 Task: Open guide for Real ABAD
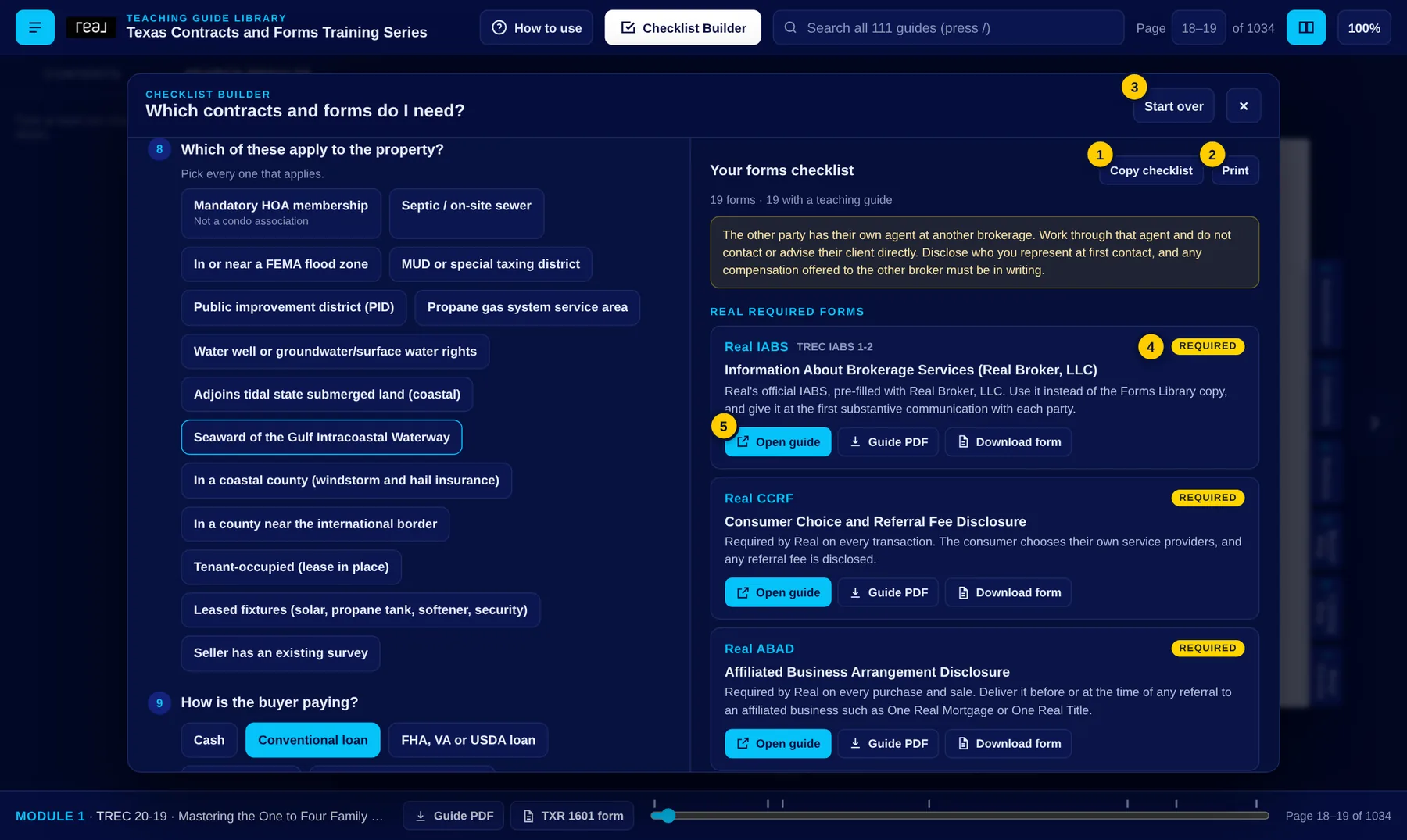point(778,743)
